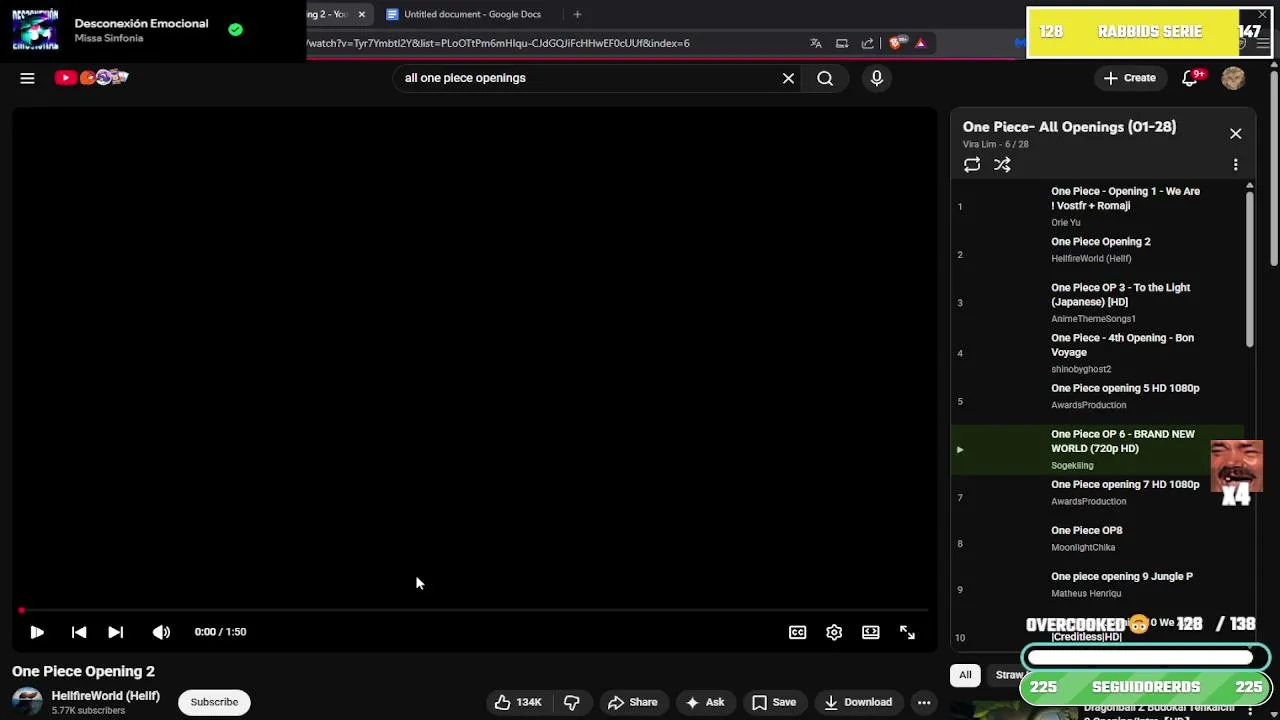Open Vira Lim playlist author link
1280x720 pixels.
(980, 144)
